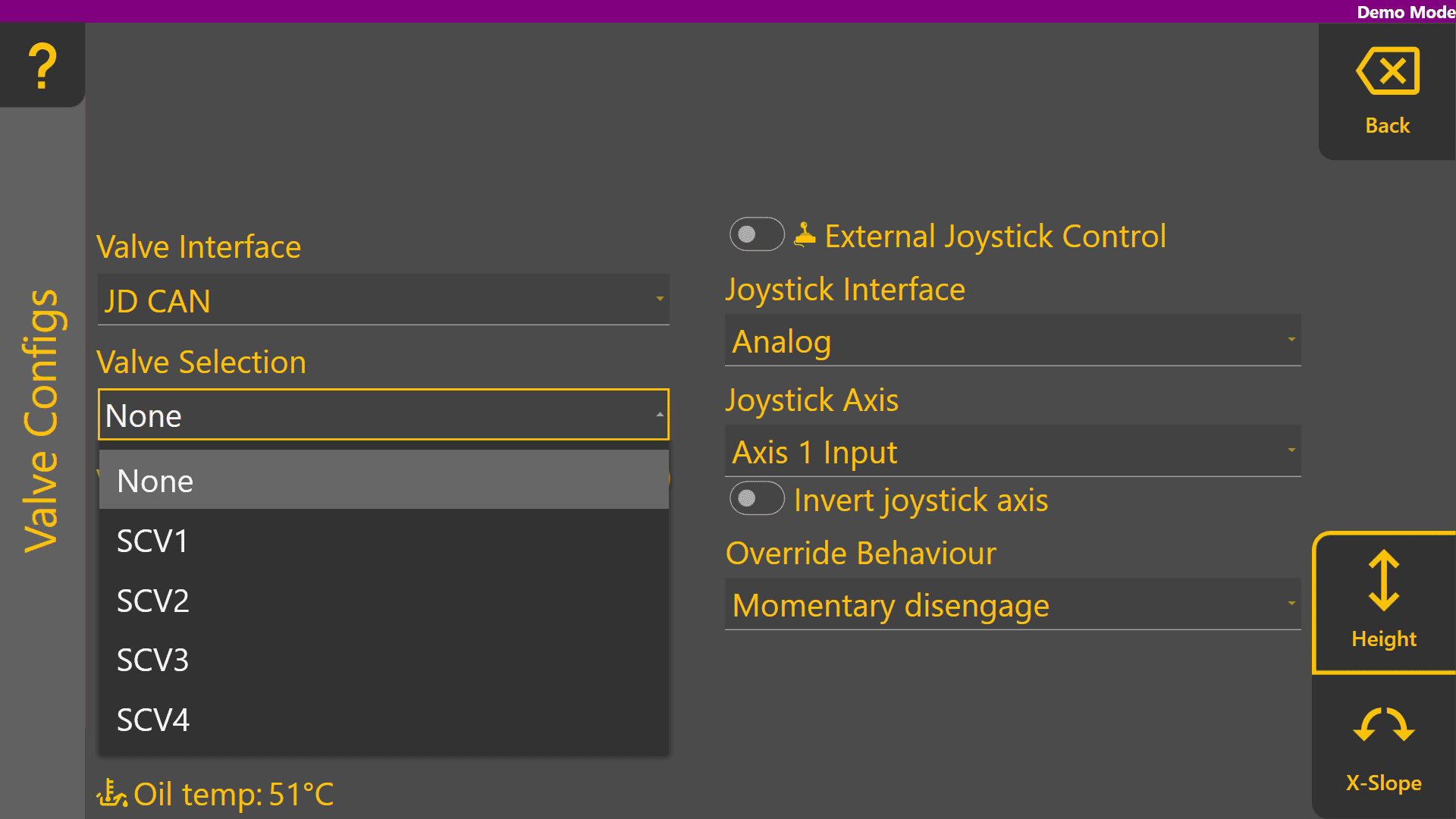This screenshot has height=819, width=1456.
Task: Choose None from the valve list
Action: pyautogui.click(x=383, y=481)
